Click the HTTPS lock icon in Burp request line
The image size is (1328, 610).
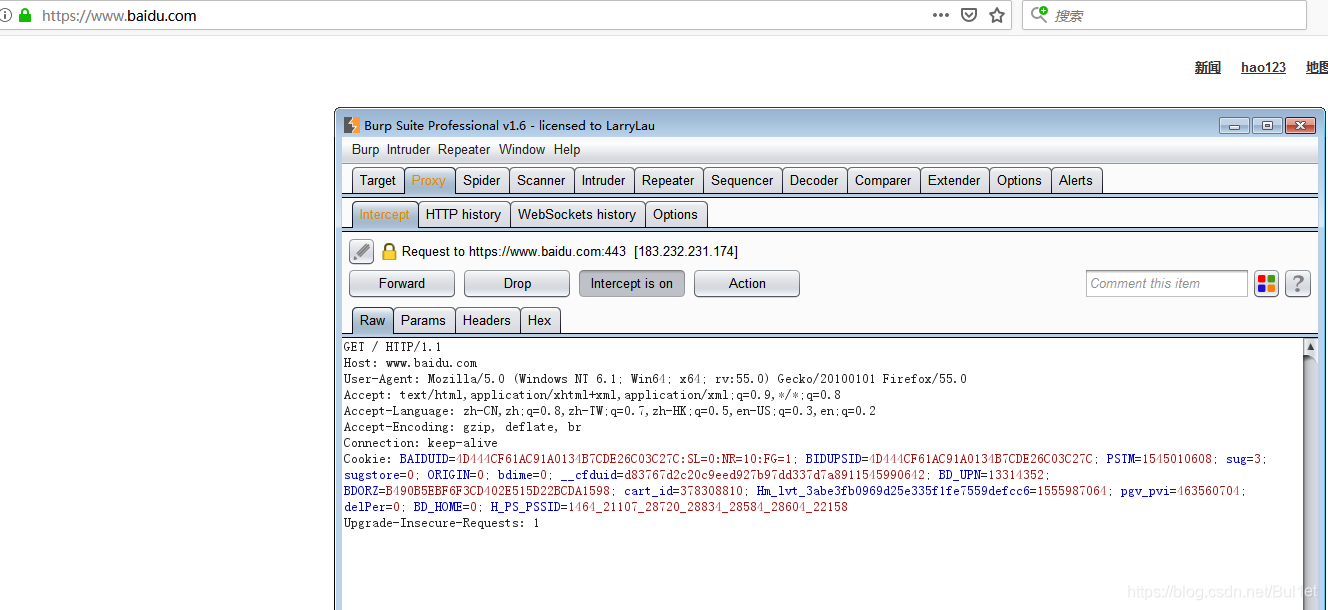coord(389,251)
